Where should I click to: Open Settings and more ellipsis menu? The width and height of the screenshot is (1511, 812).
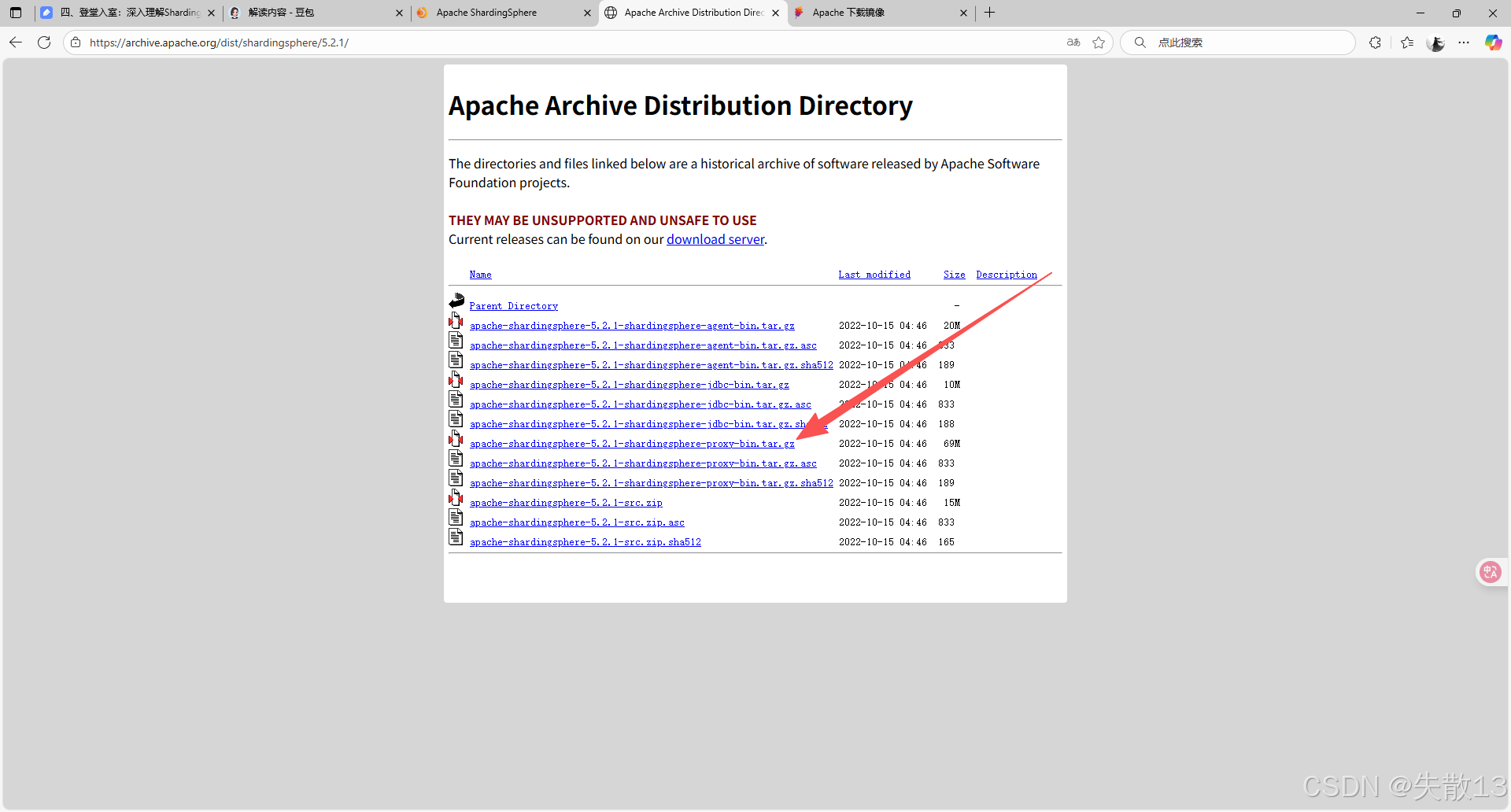(1464, 42)
